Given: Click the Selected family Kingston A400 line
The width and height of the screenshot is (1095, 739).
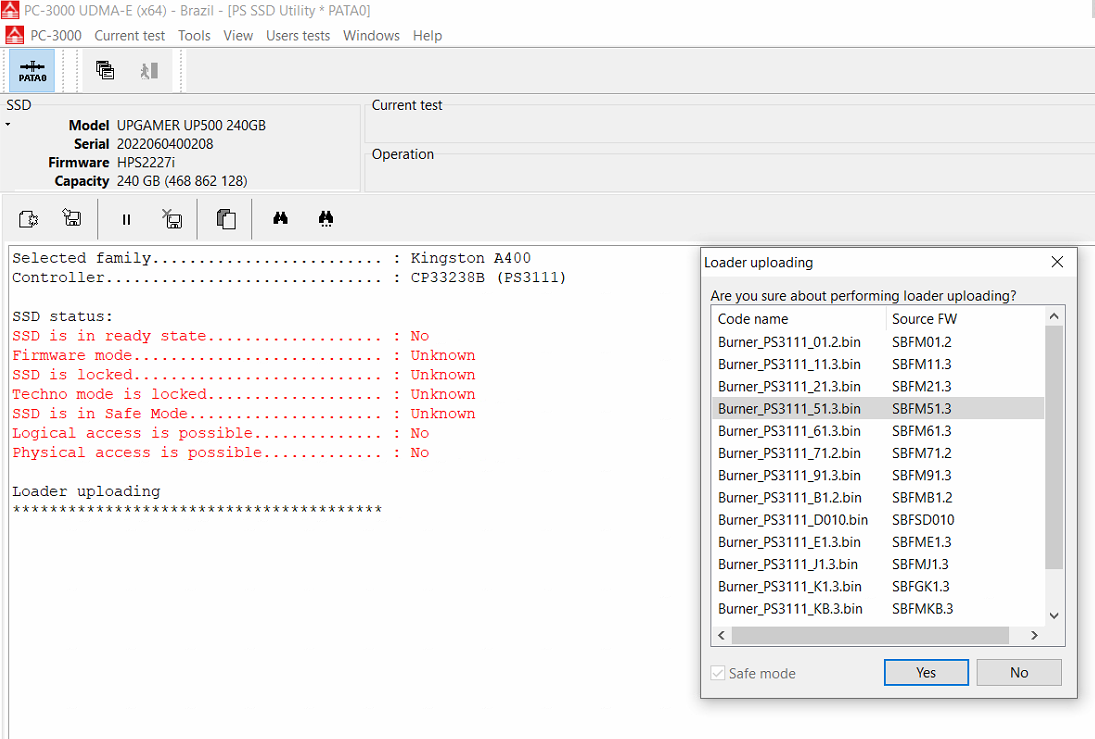Looking at the screenshot, I should click(272, 258).
